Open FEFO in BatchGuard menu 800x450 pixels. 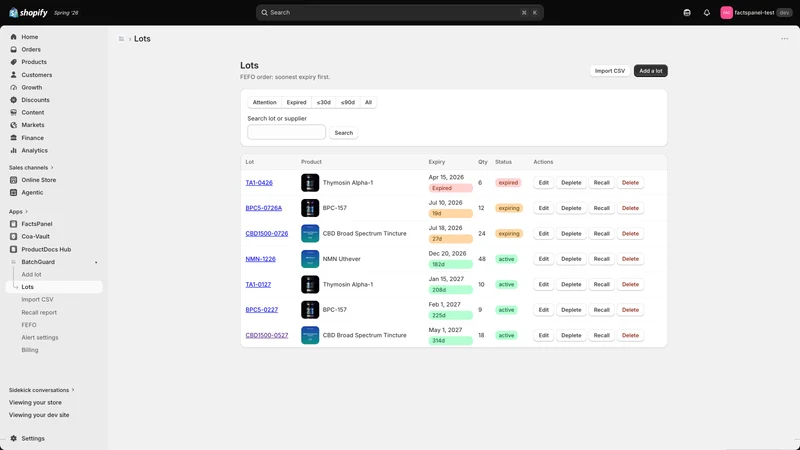29,325
